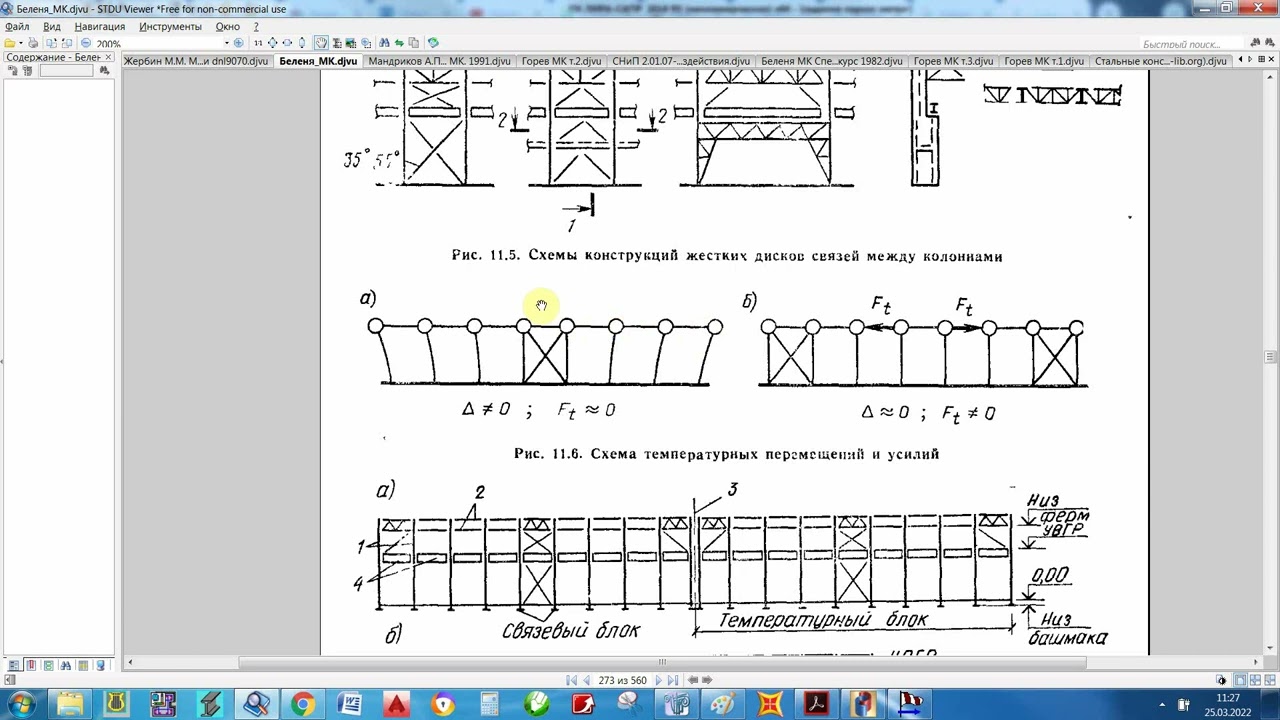The height and width of the screenshot is (720, 1280).
Task: Click the print icon in toolbar
Action: [33, 43]
